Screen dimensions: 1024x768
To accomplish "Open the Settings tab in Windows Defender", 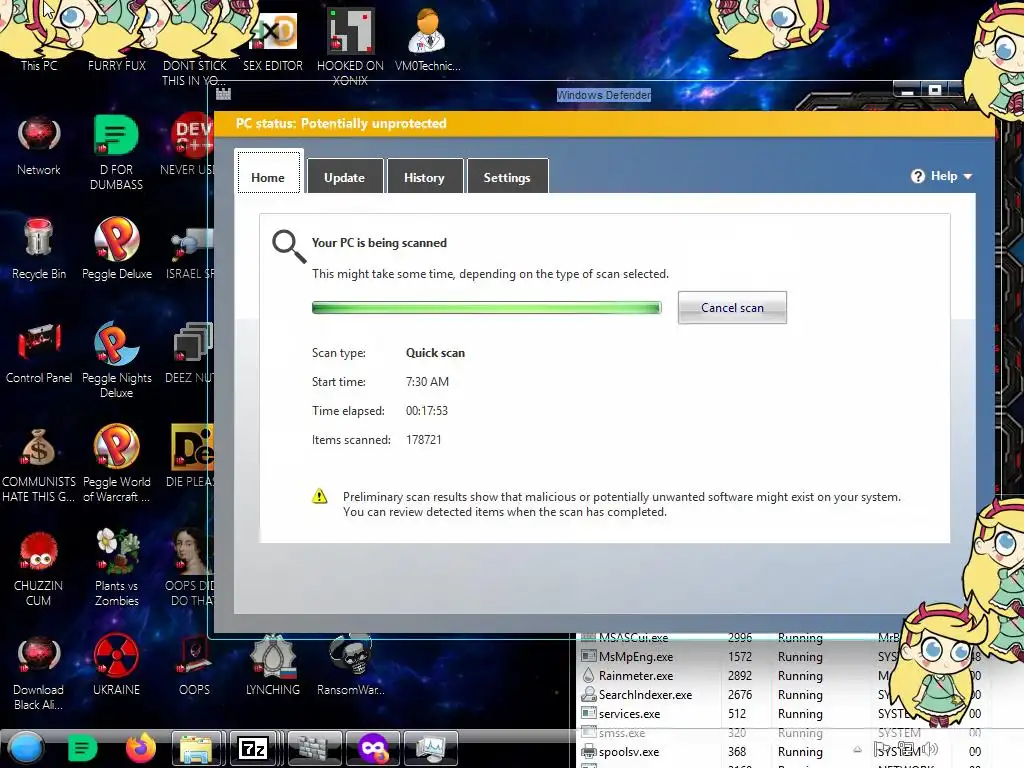I will [507, 176].
